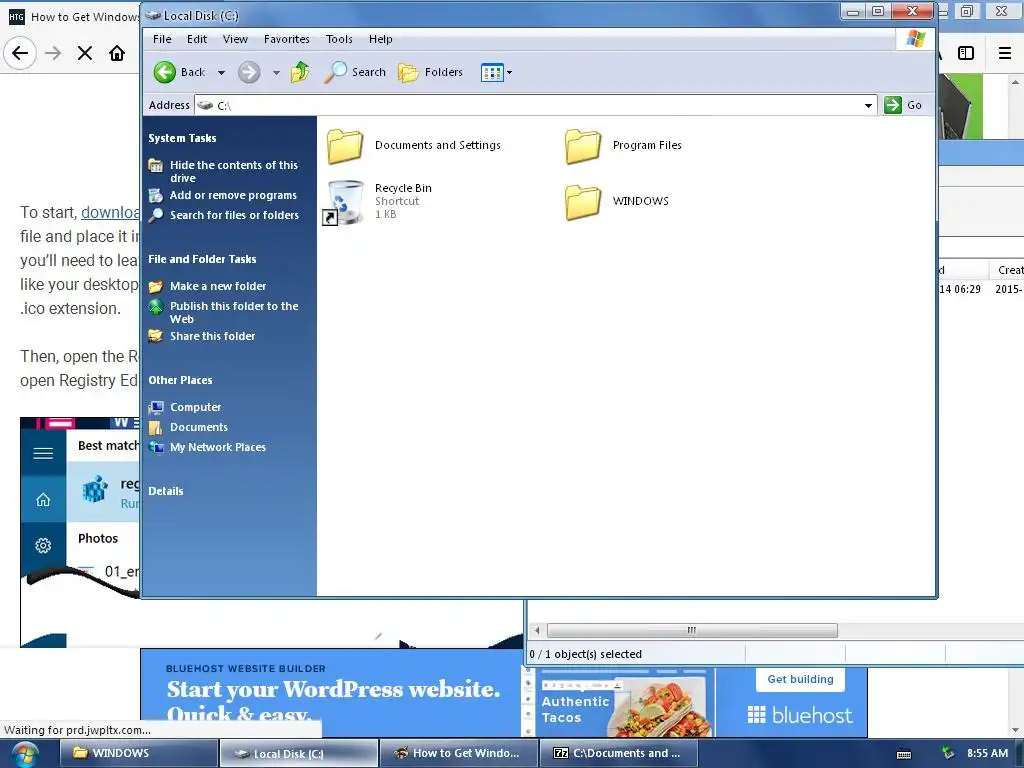Click the gear icon in article screenshot
The image size is (1024, 768).
pos(43,545)
